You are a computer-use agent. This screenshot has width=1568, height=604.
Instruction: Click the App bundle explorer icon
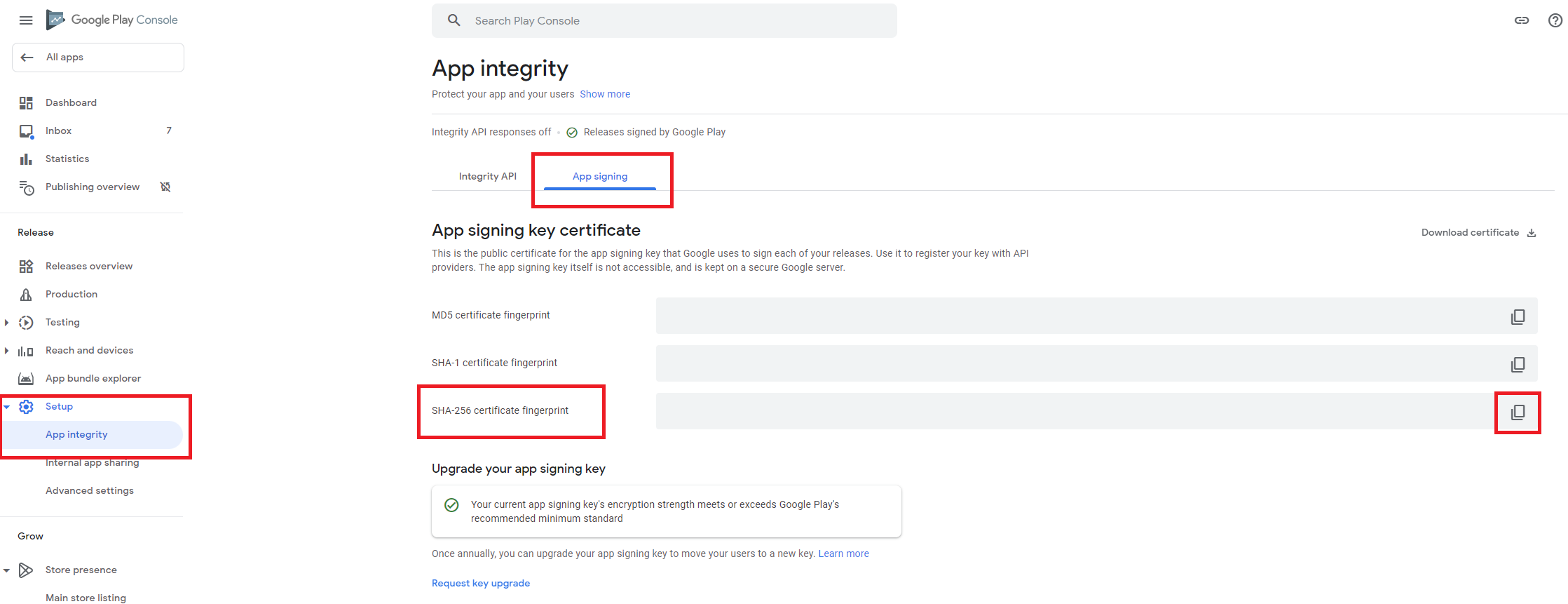click(x=26, y=379)
